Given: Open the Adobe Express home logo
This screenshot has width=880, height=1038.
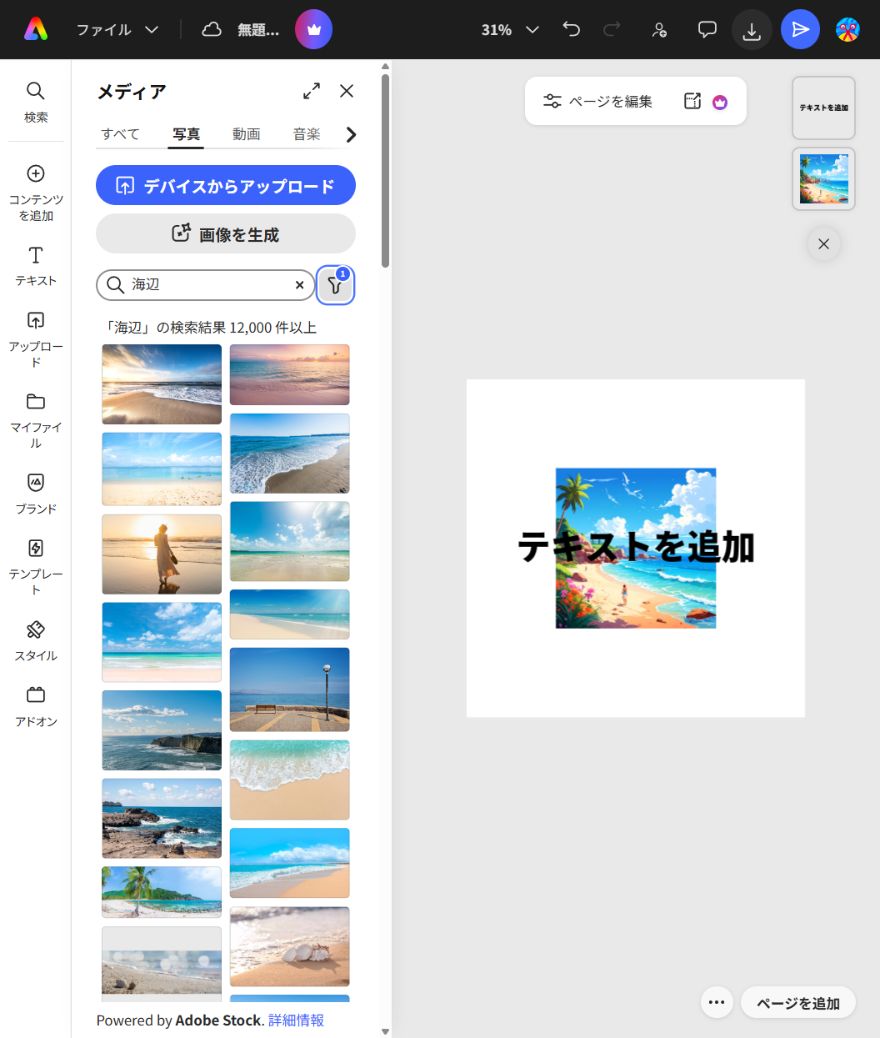Looking at the screenshot, I should (x=36, y=29).
